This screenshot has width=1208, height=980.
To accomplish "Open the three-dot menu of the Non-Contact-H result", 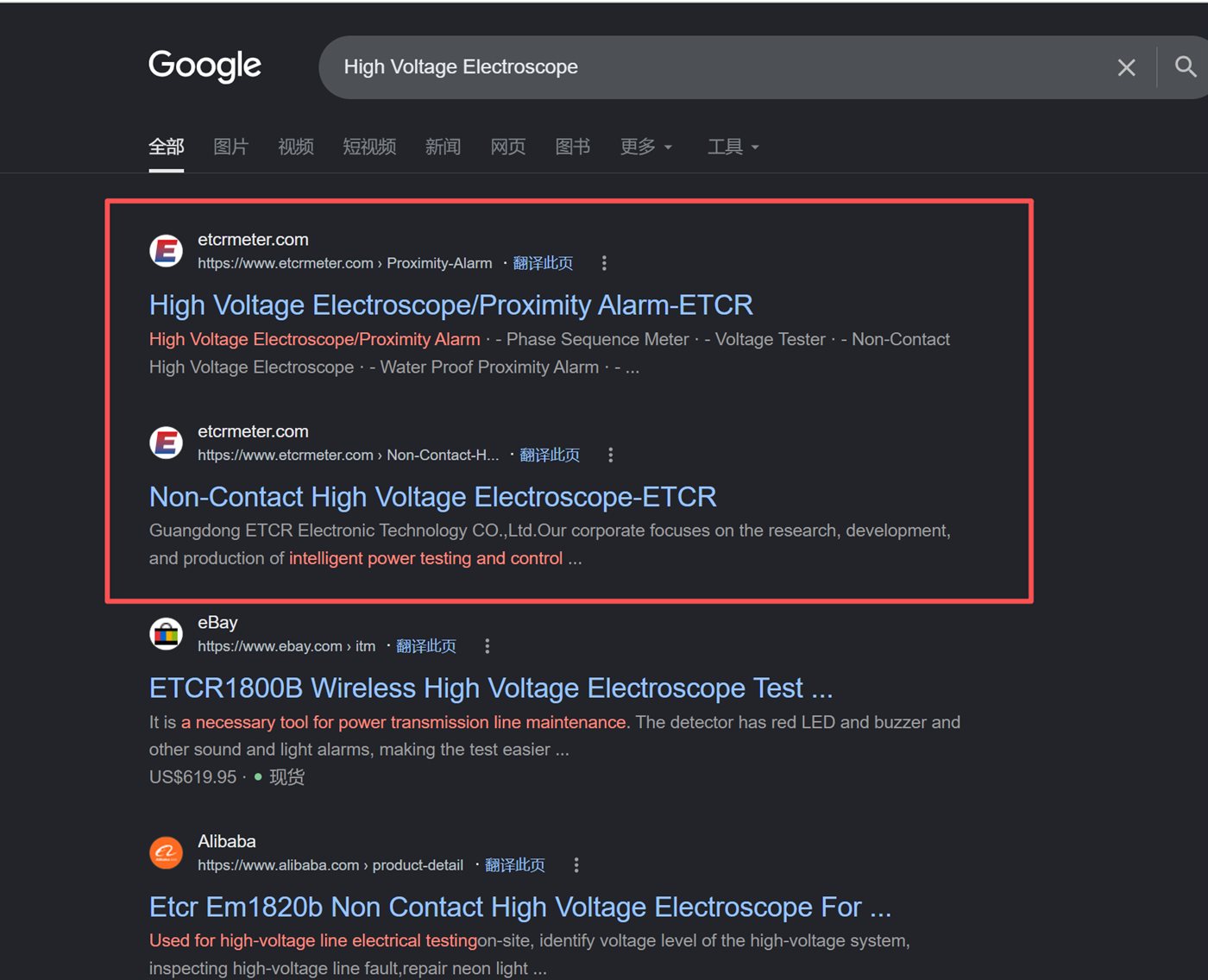I will 611,455.
